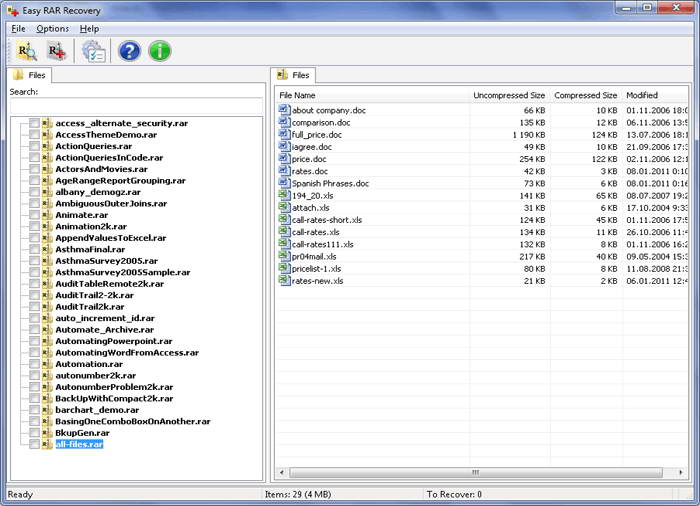Select call-rates-short.xls in the file list
This screenshot has width=700, height=506.
pos(327,220)
